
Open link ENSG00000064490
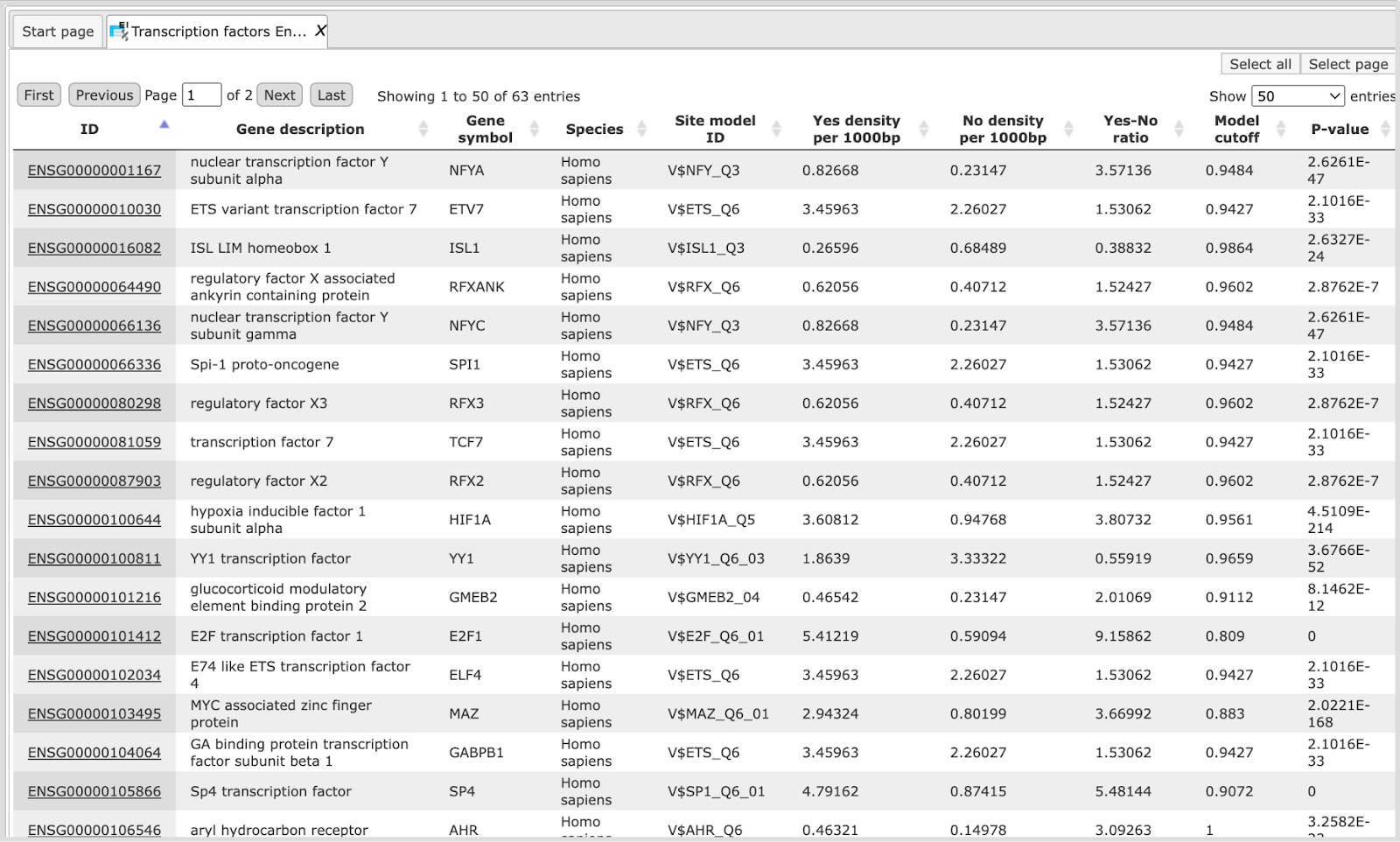click(x=94, y=287)
